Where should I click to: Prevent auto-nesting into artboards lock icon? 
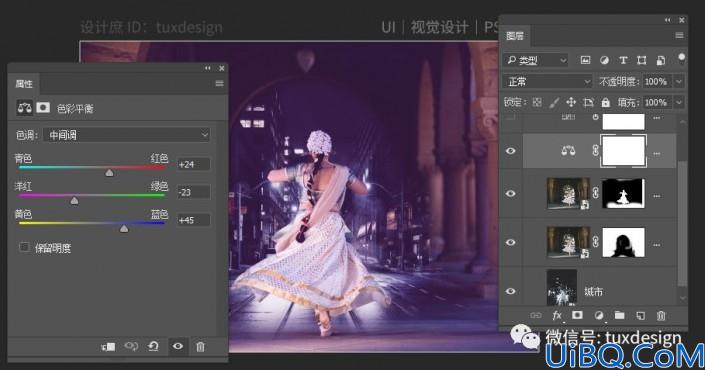(x=588, y=103)
